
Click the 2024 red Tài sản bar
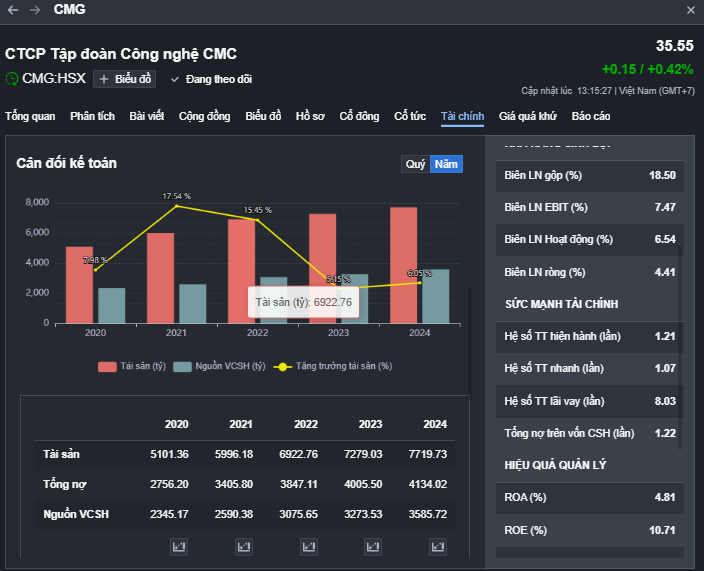[403, 265]
